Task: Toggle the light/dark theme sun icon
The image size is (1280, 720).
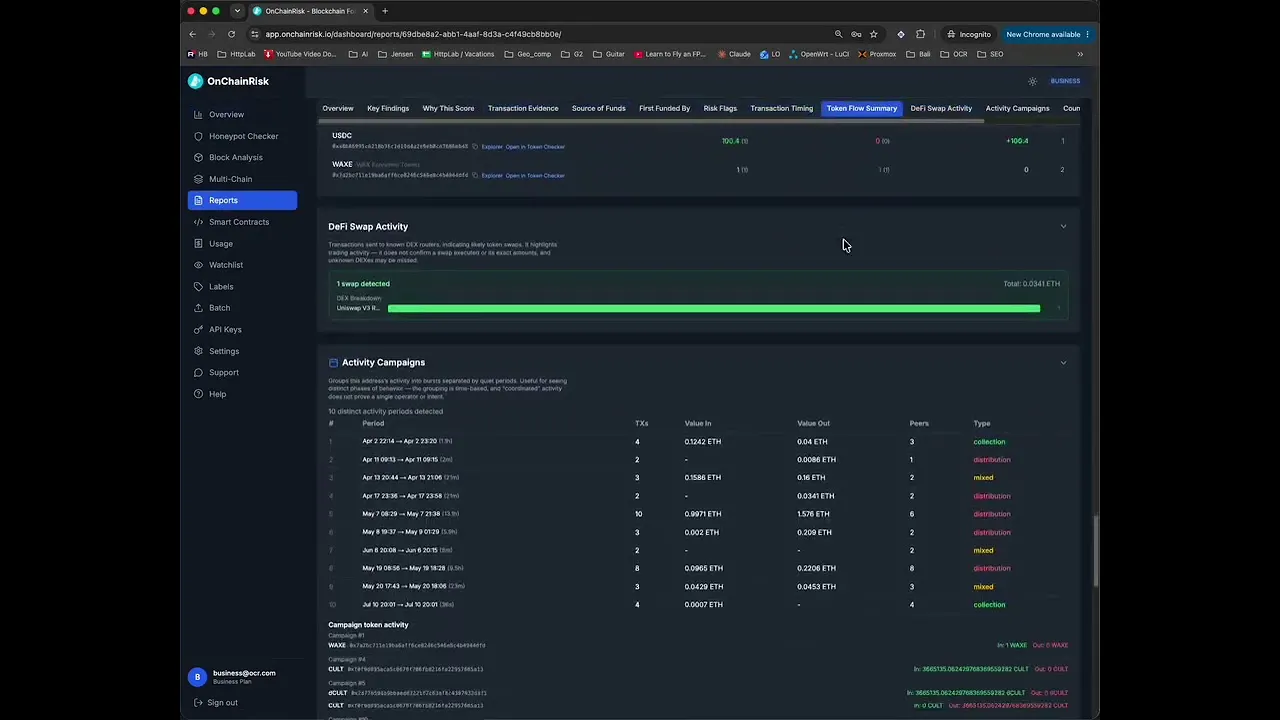Action: pyautogui.click(x=1033, y=81)
